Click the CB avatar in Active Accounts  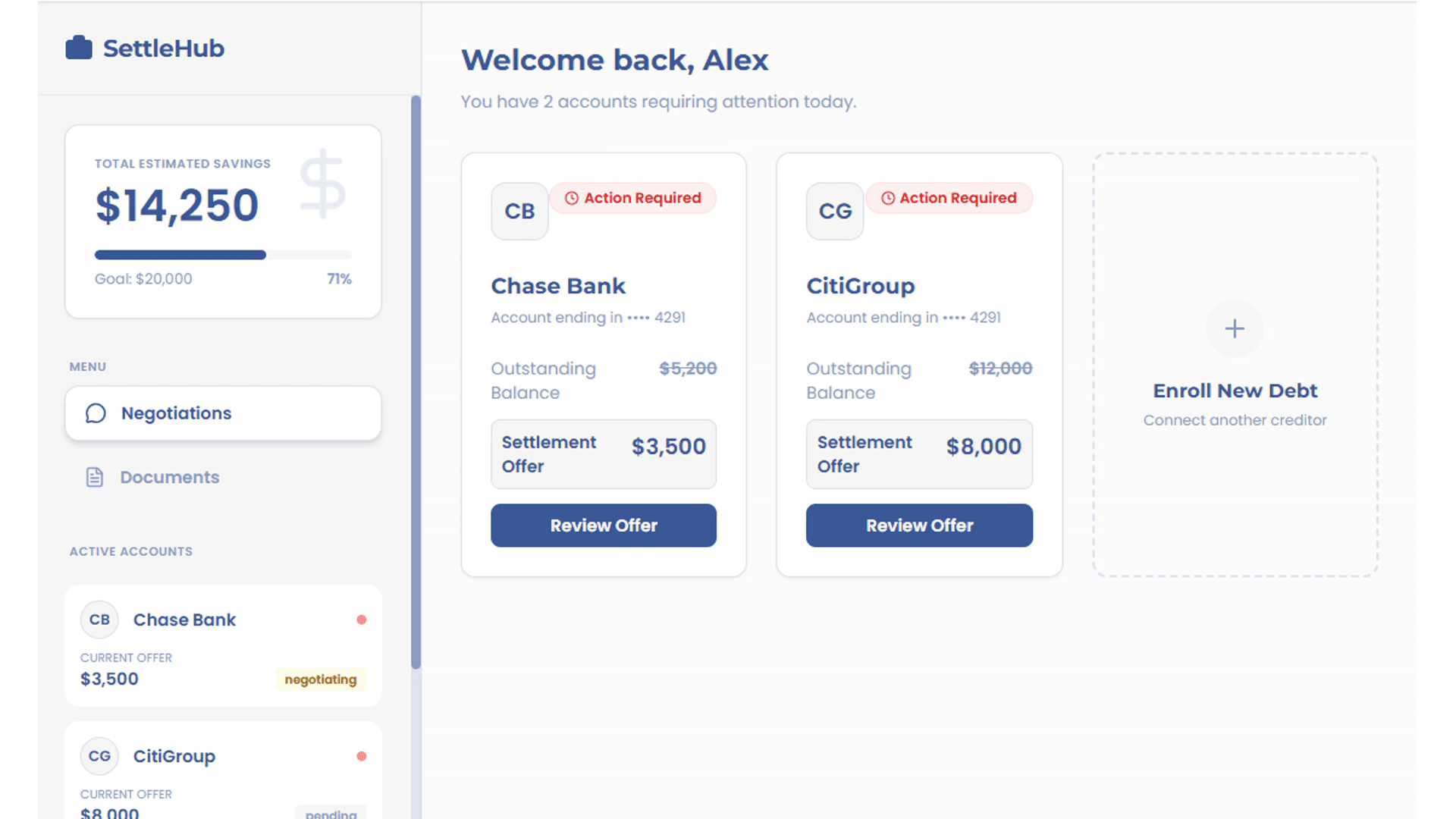pyautogui.click(x=99, y=620)
